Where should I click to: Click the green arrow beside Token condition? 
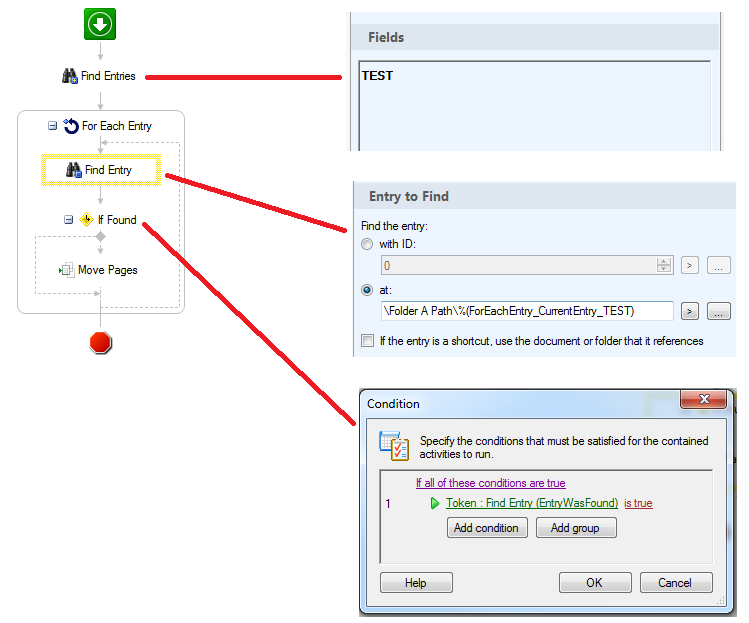(435, 503)
